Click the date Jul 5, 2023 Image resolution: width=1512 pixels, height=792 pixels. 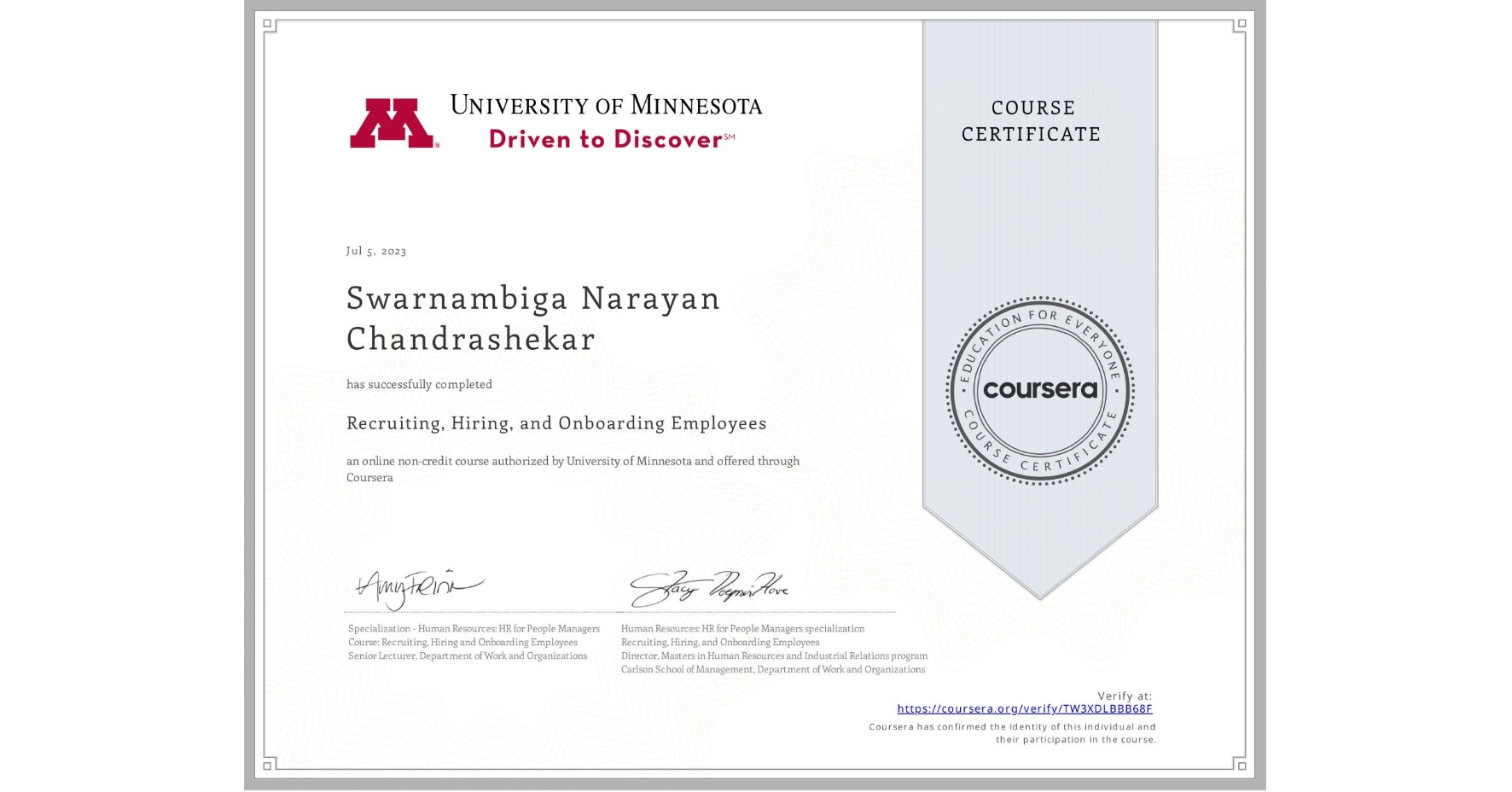375,251
